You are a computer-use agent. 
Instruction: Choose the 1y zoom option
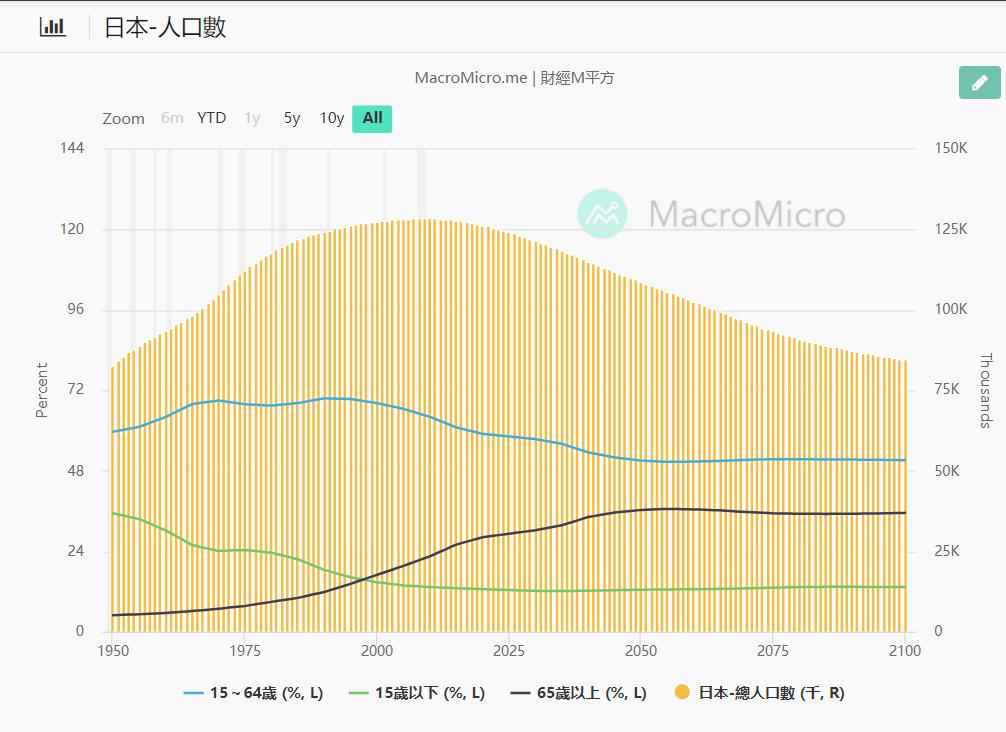(x=252, y=118)
